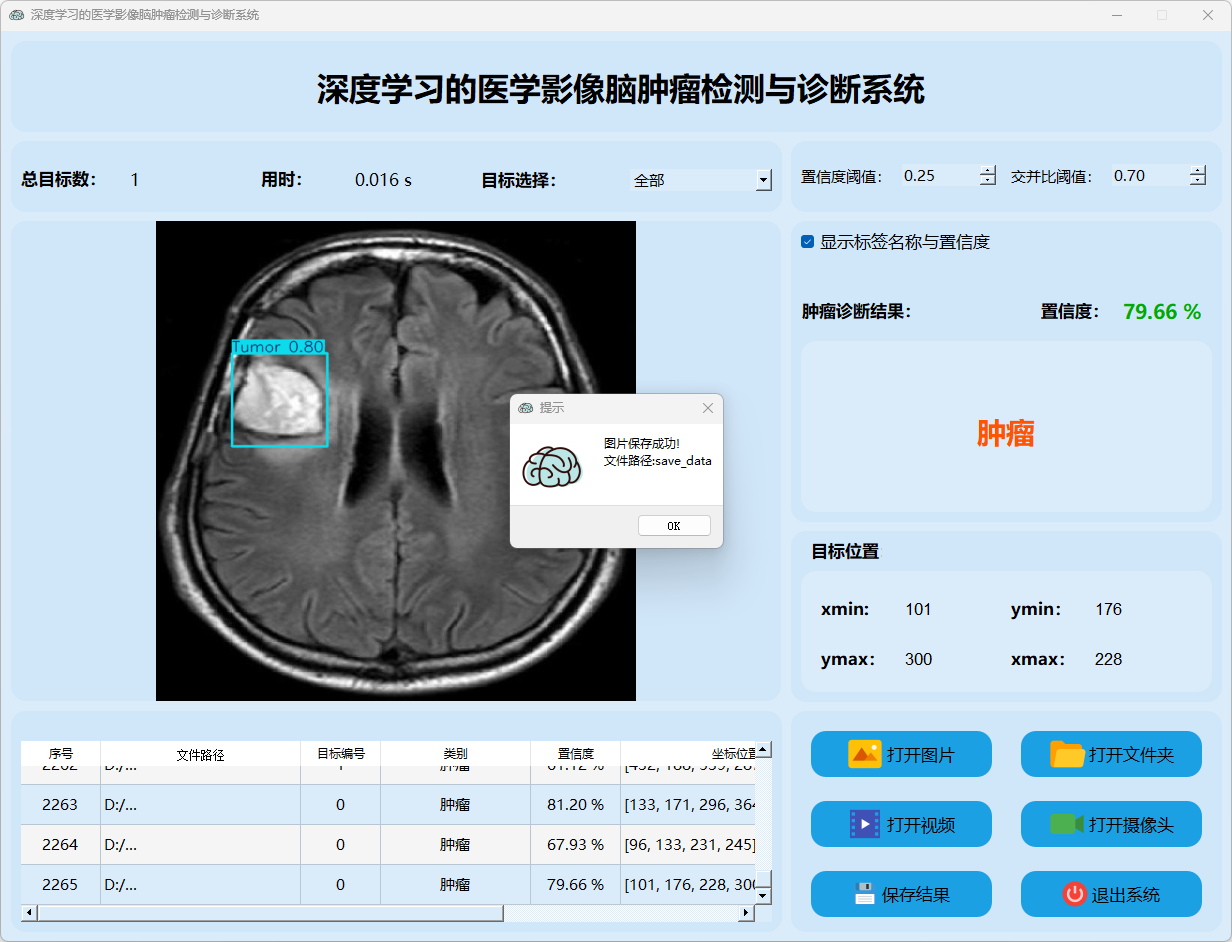Close the 提示 dialog with its X
This screenshot has width=1232, height=942.
[708, 408]
